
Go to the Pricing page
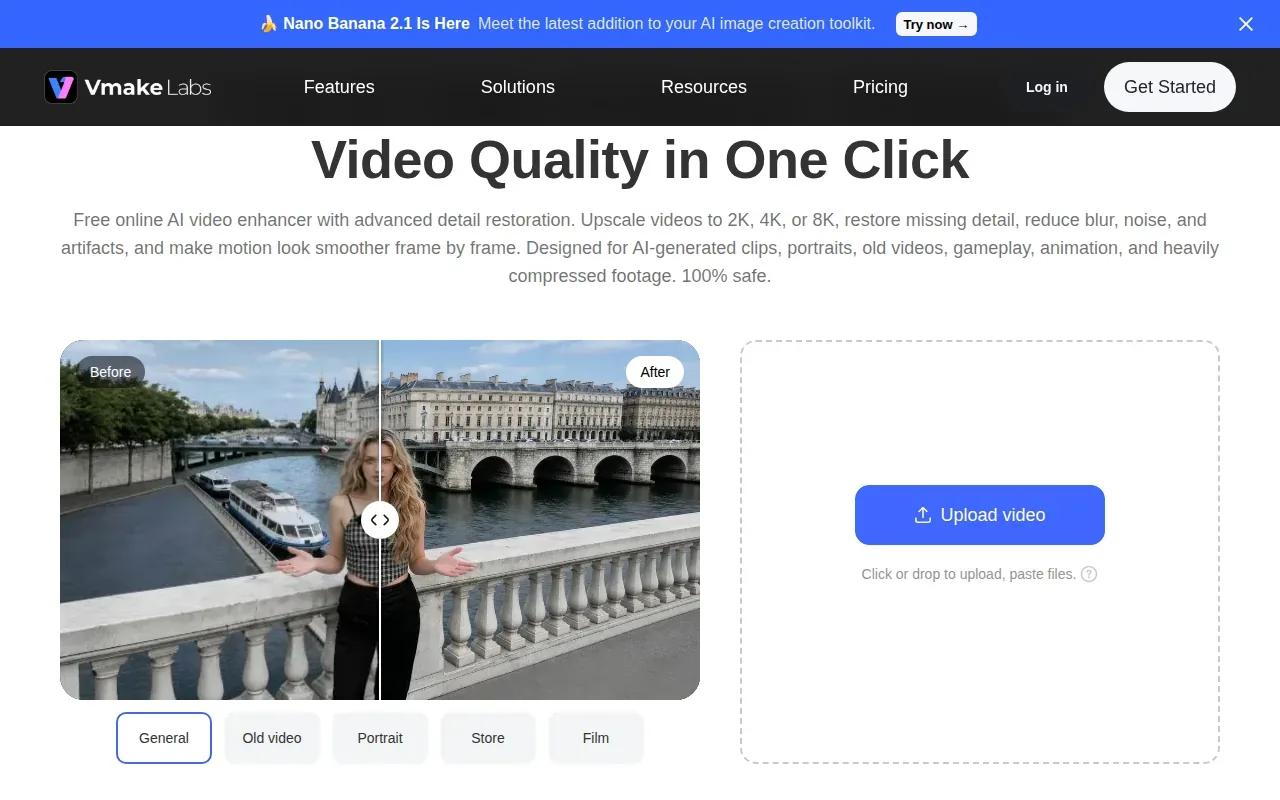coord(880,87)
